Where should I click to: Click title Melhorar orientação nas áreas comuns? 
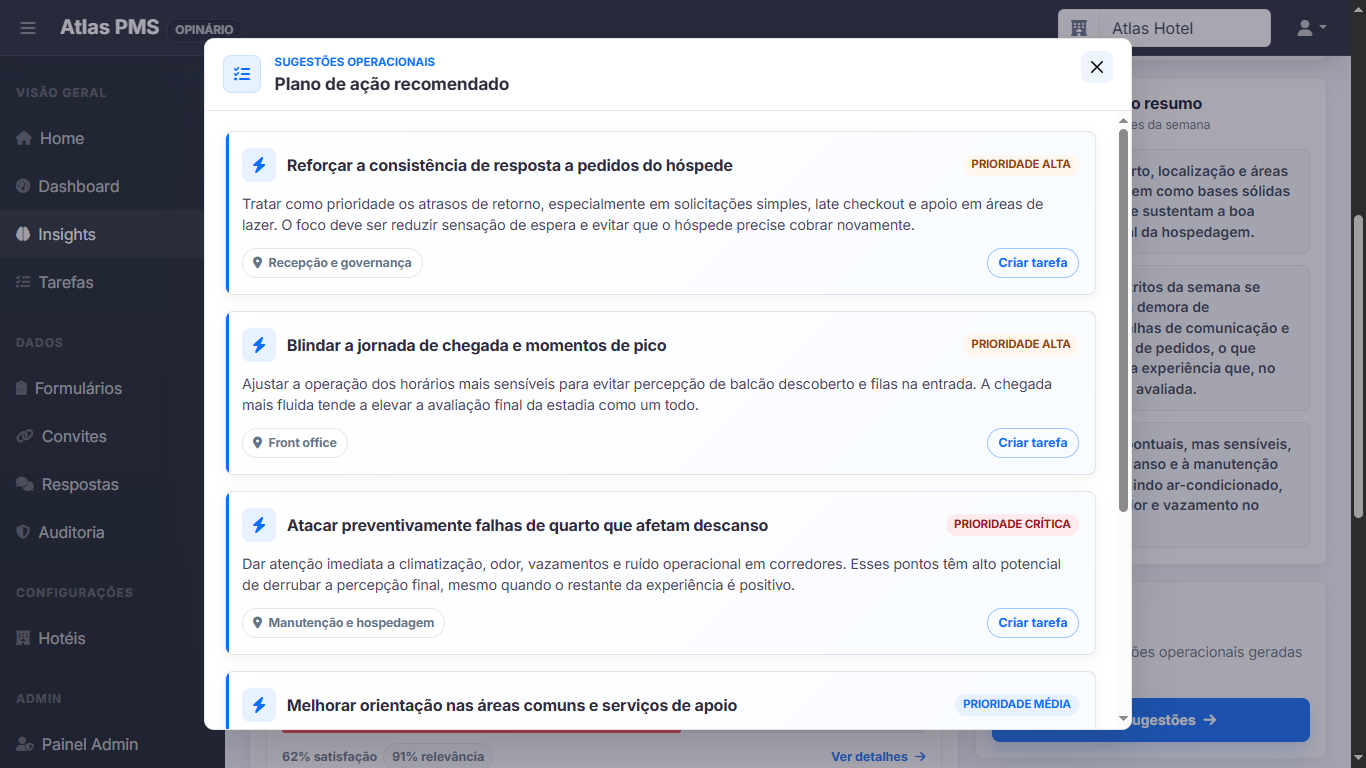point(512,705)
